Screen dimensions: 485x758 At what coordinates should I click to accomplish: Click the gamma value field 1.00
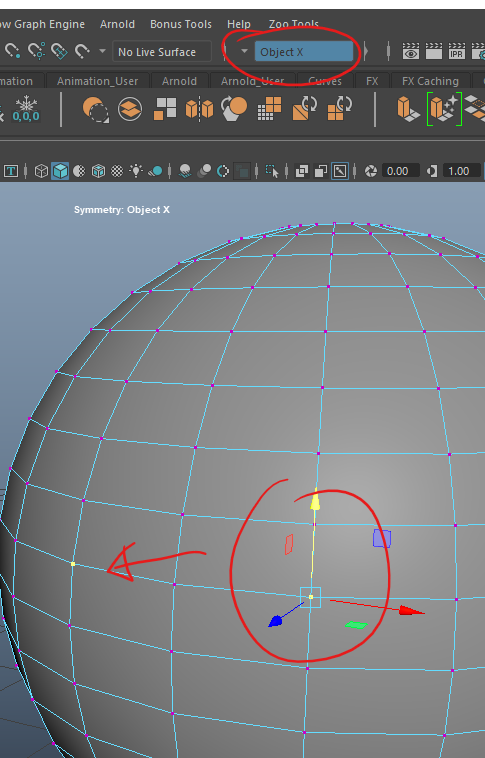pos(461,171)
